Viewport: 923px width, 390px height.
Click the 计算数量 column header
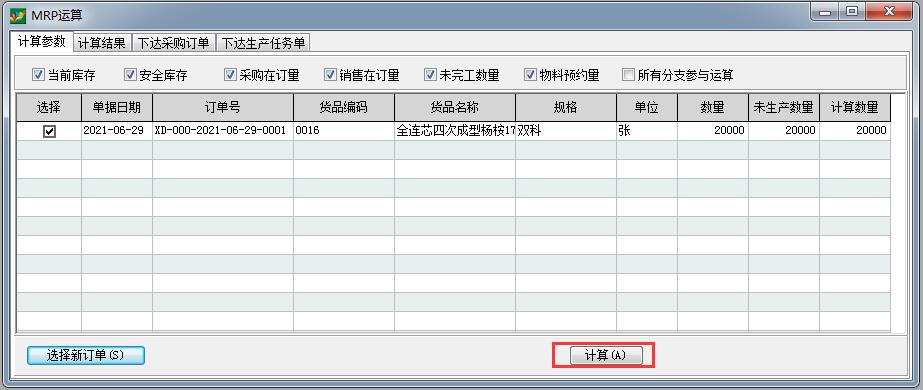pos(855,108)
